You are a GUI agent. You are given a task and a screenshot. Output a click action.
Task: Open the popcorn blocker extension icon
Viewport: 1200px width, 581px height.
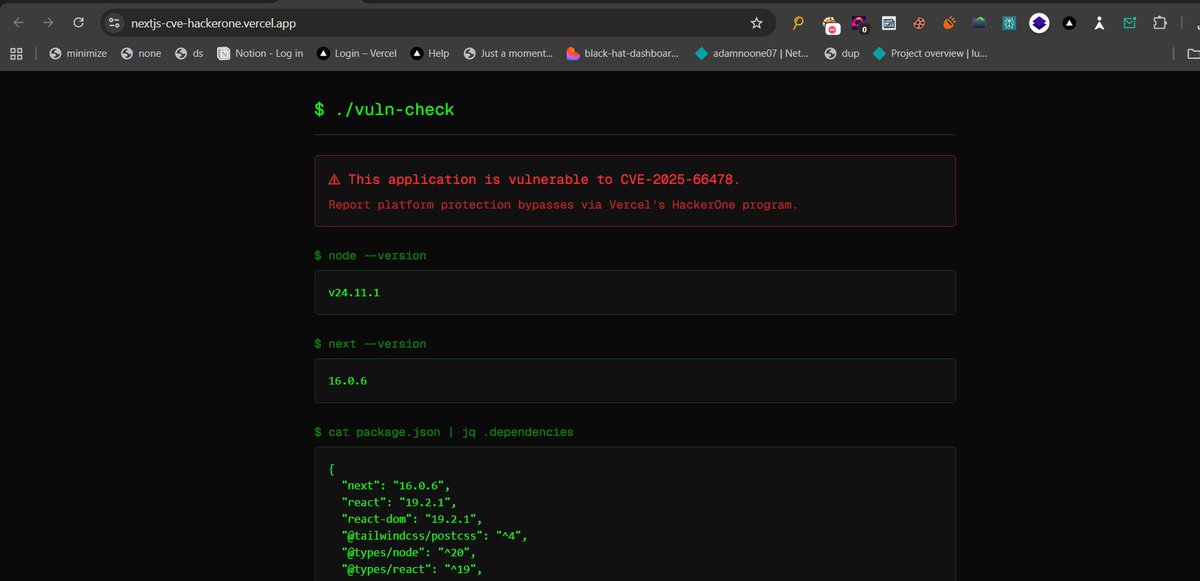point(830,23)
